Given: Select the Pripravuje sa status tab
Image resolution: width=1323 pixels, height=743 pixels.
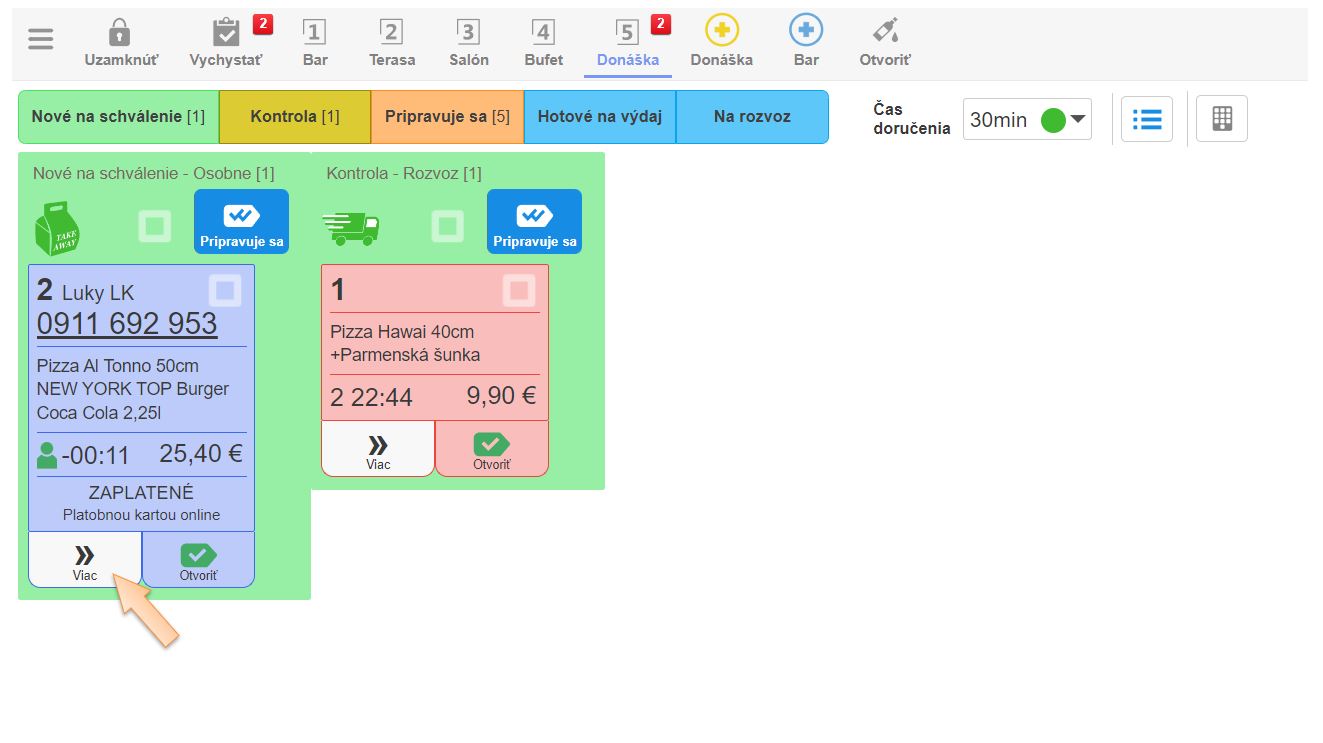Looking at the screenshot, I should (x=447, y=117).
